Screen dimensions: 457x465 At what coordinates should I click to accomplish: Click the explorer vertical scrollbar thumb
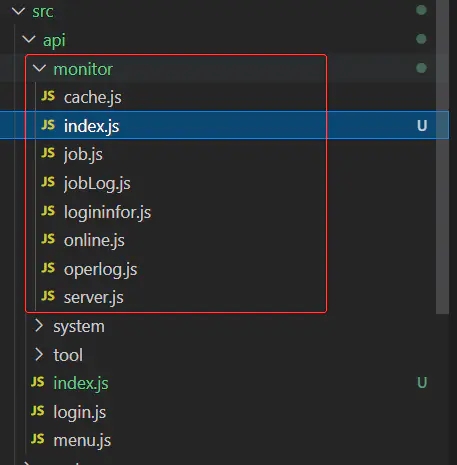442,157
